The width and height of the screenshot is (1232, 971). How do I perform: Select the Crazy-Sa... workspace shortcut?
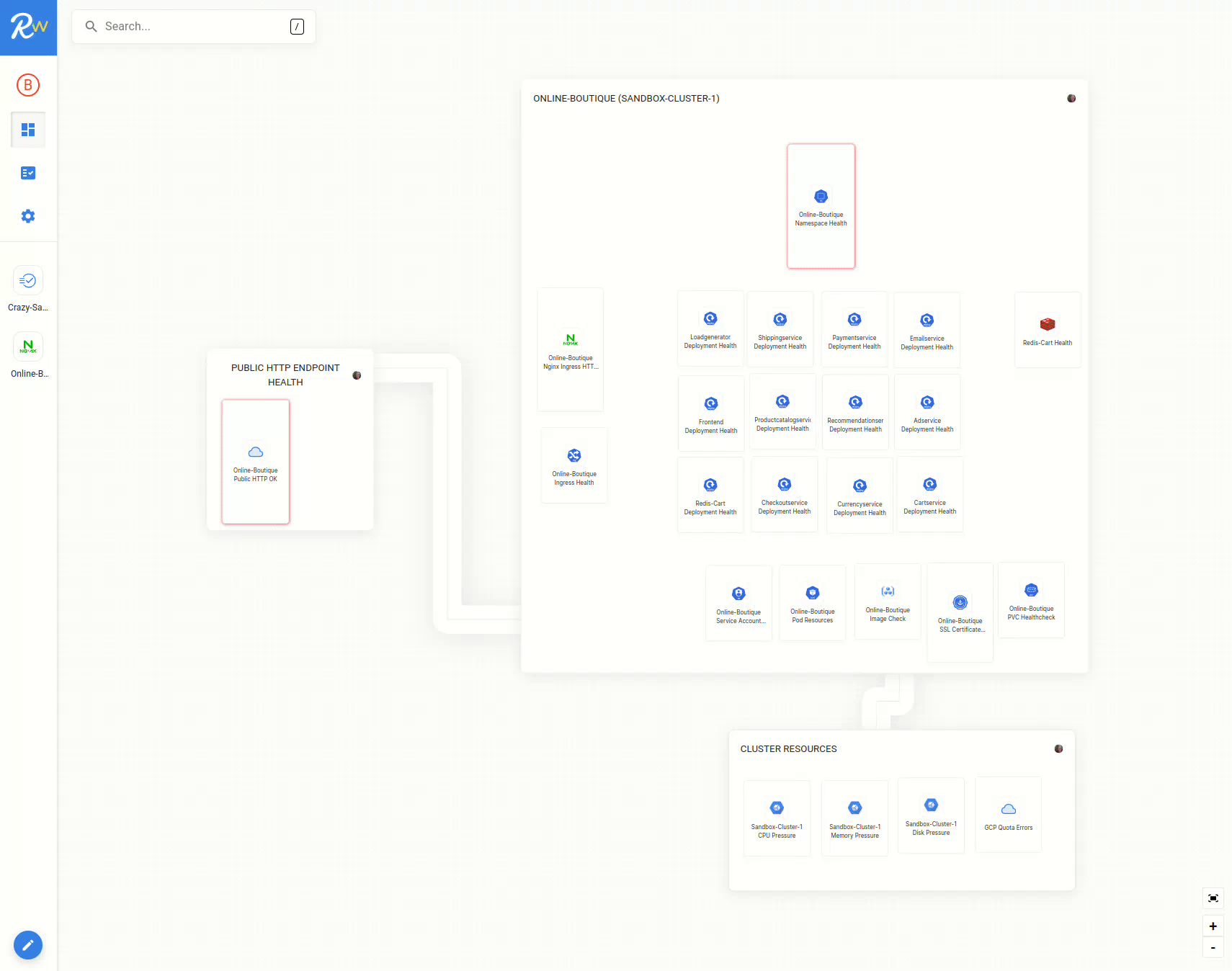28,281
